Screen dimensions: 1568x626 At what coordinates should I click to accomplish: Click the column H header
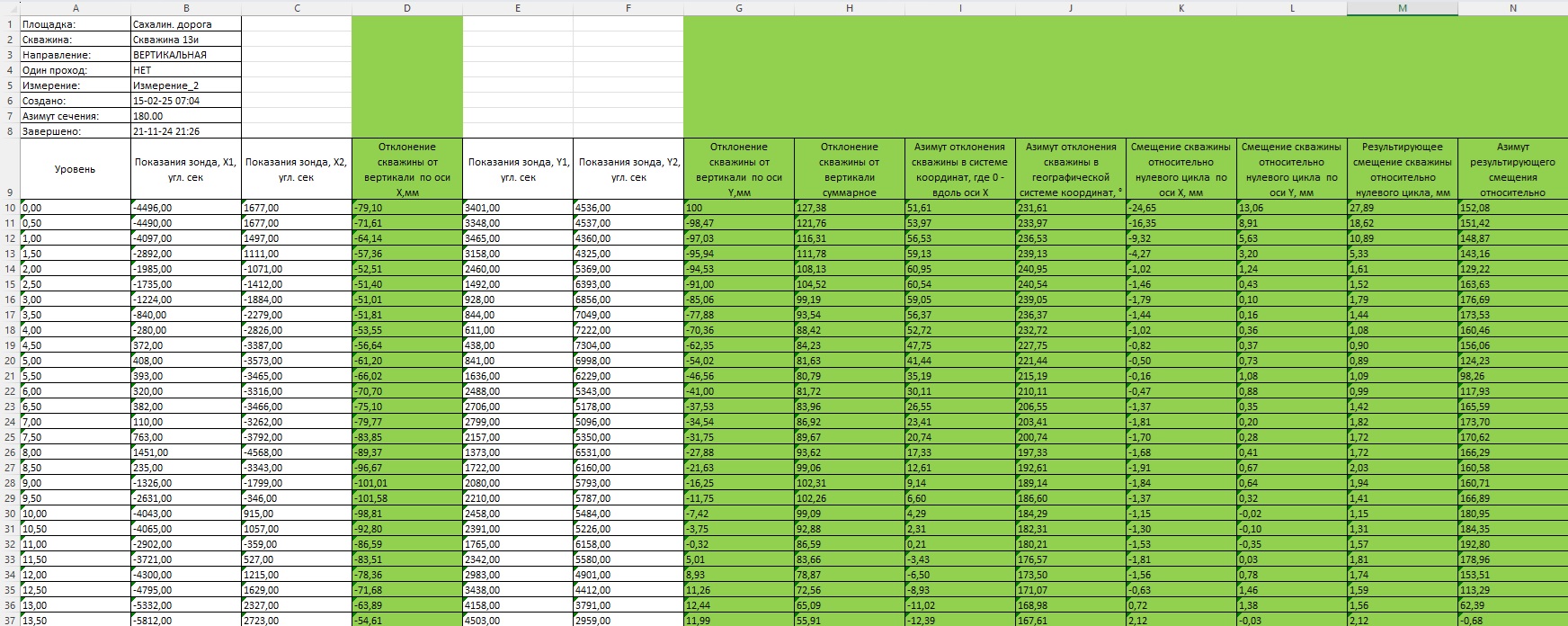[x=849, y=8]
